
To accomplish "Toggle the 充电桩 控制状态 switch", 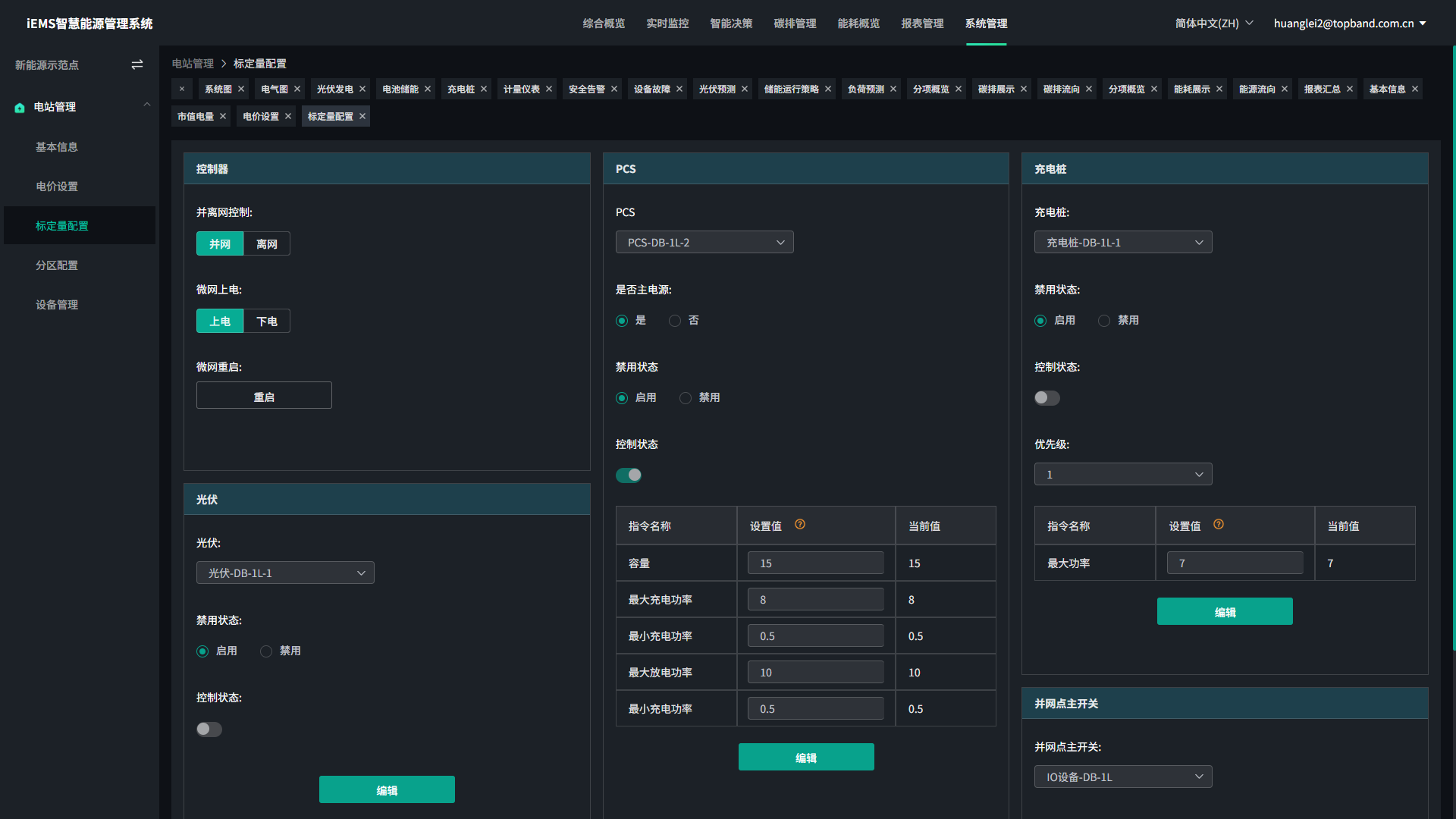I will (x=1046, y=397).
